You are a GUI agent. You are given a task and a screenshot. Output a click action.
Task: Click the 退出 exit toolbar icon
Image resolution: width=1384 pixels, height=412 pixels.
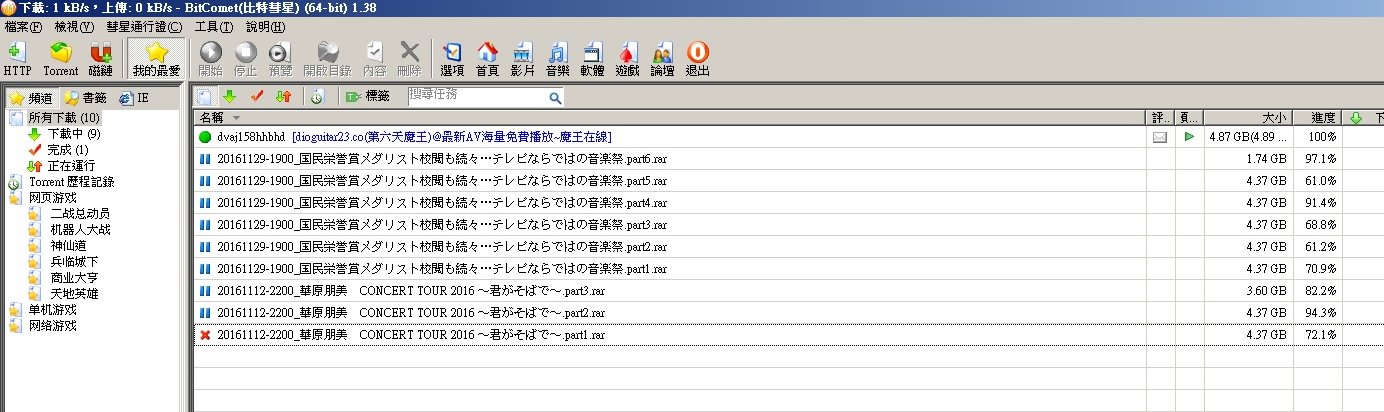tap(697, 59)
